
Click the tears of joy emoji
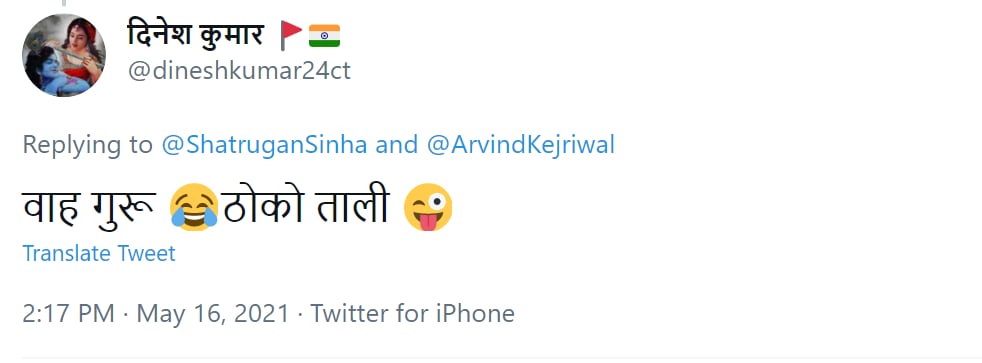(194, 207)
